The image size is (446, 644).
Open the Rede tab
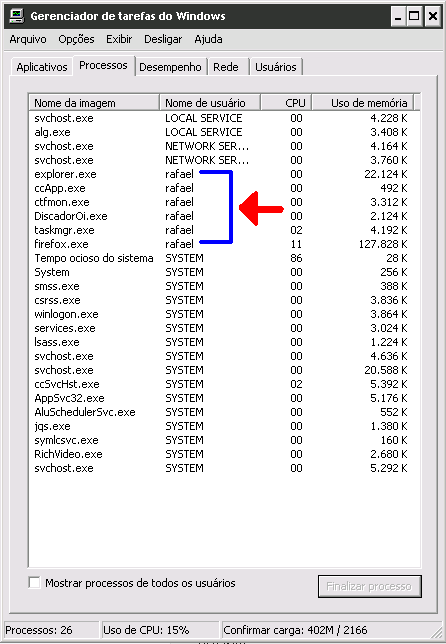[x=226, y=67]
